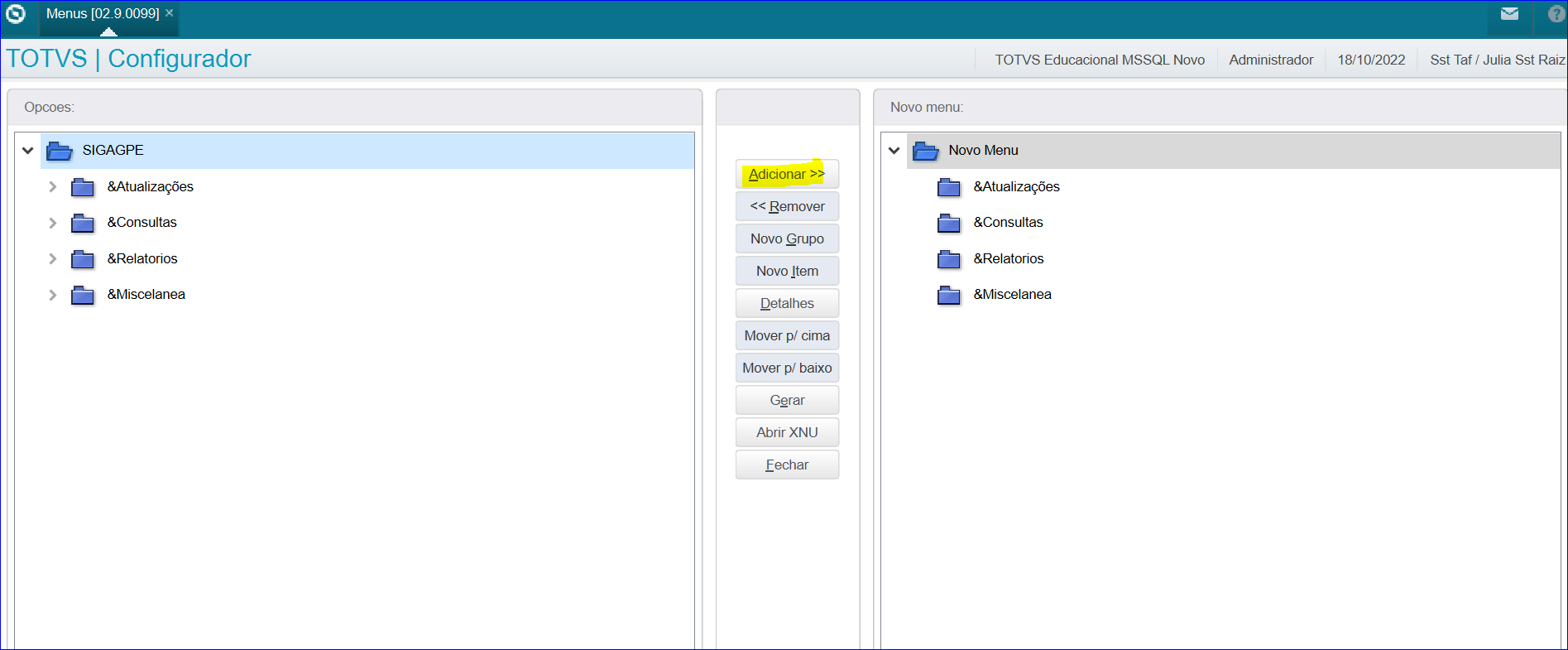Click &Relatorios folder icon in Novo menu panel
The height and width of the screenshot is (650, 1568).
click(x=948, y=259)
